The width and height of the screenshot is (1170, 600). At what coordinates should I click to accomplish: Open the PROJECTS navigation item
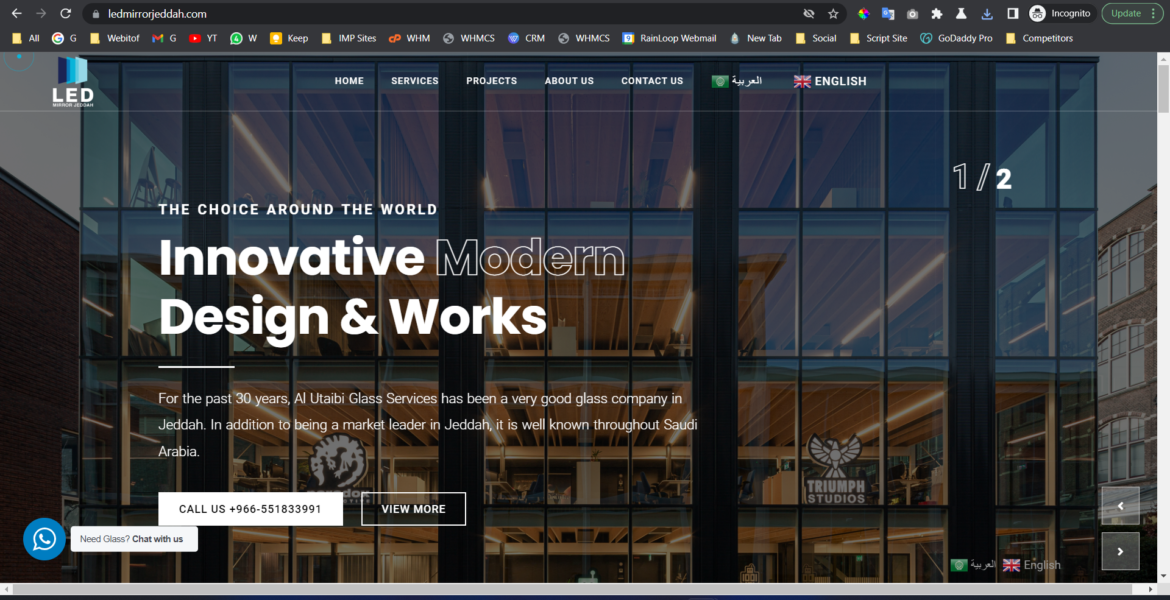click(491, 81)
